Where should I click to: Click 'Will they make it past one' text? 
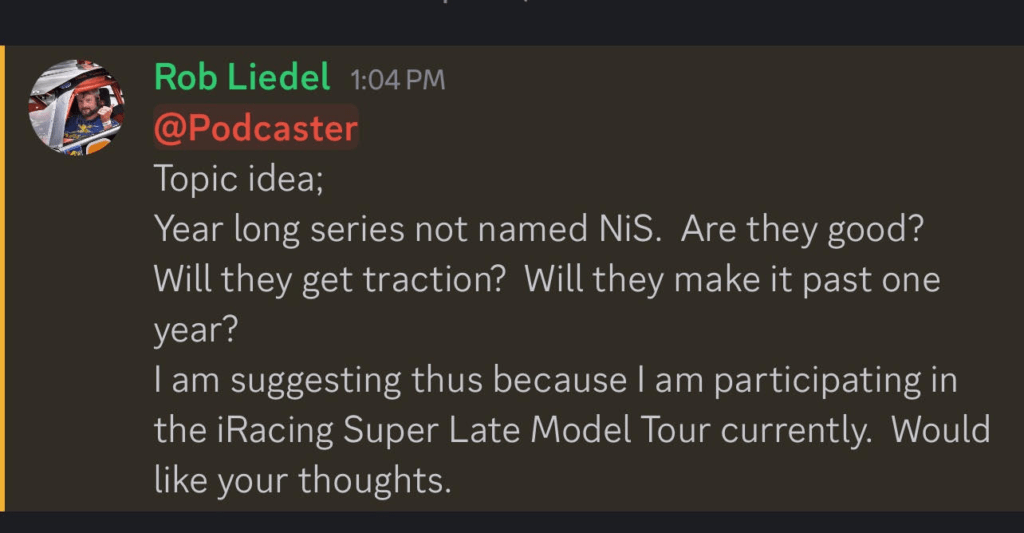pyautogui.click(x=732, y=280)
